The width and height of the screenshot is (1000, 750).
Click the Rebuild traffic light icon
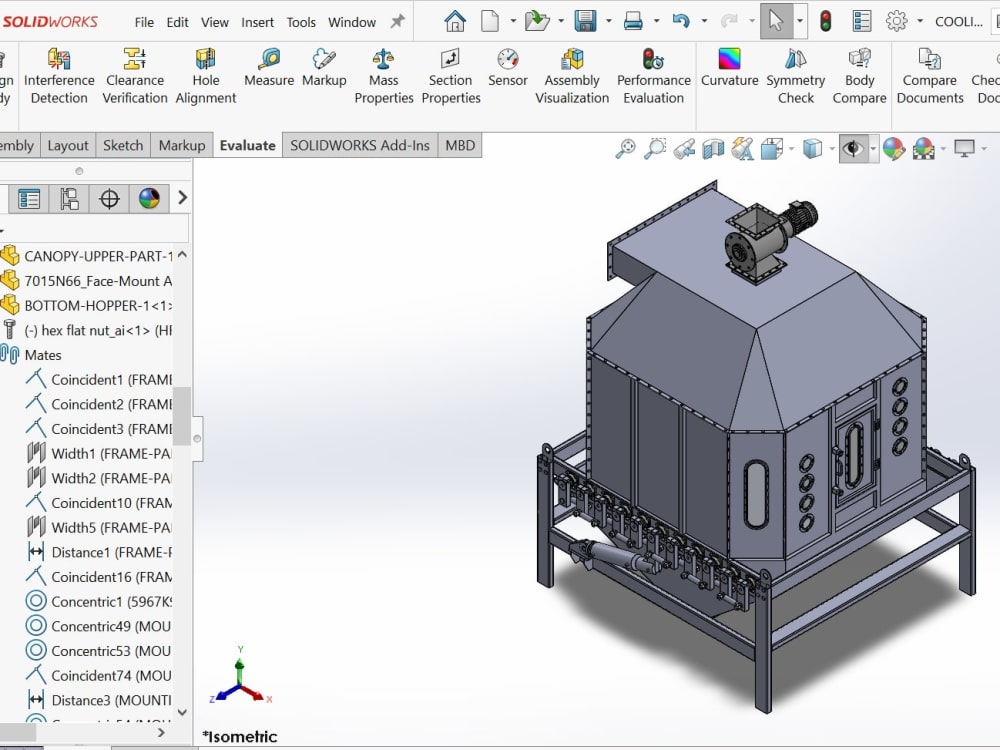(825, 21)
